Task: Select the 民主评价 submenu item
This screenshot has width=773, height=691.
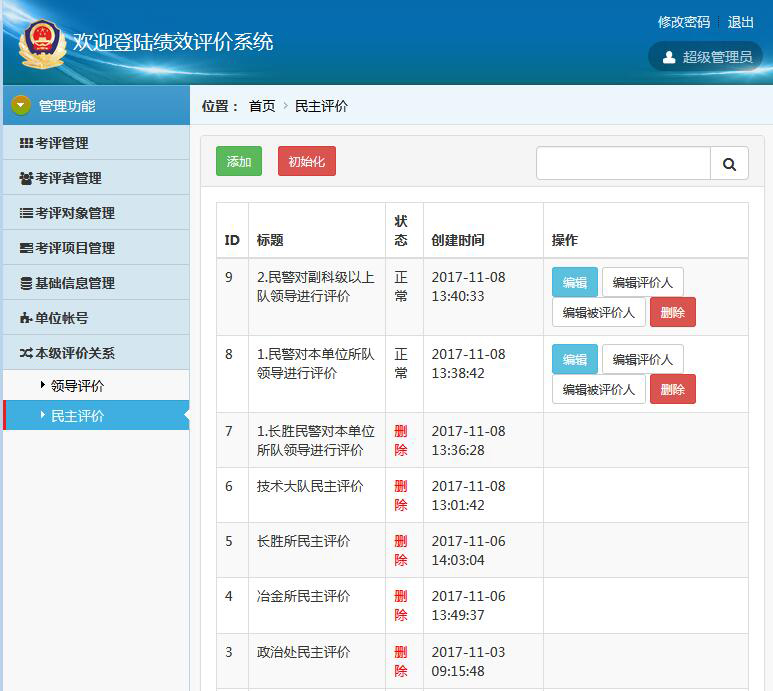Action: (77, 416)
